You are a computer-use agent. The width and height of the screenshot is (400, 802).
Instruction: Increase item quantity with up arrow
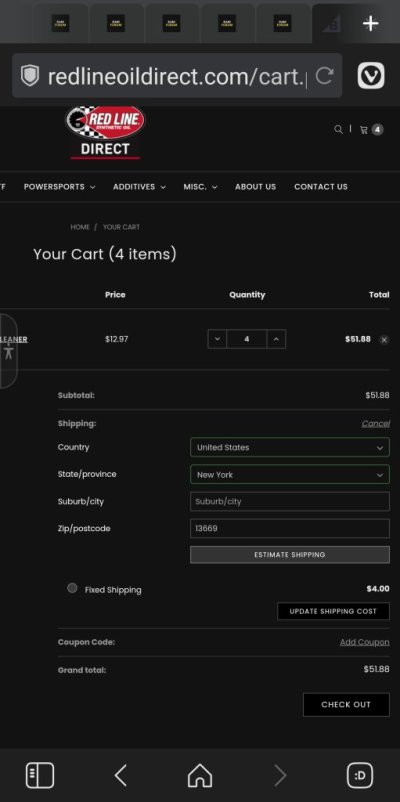(276, 339)
